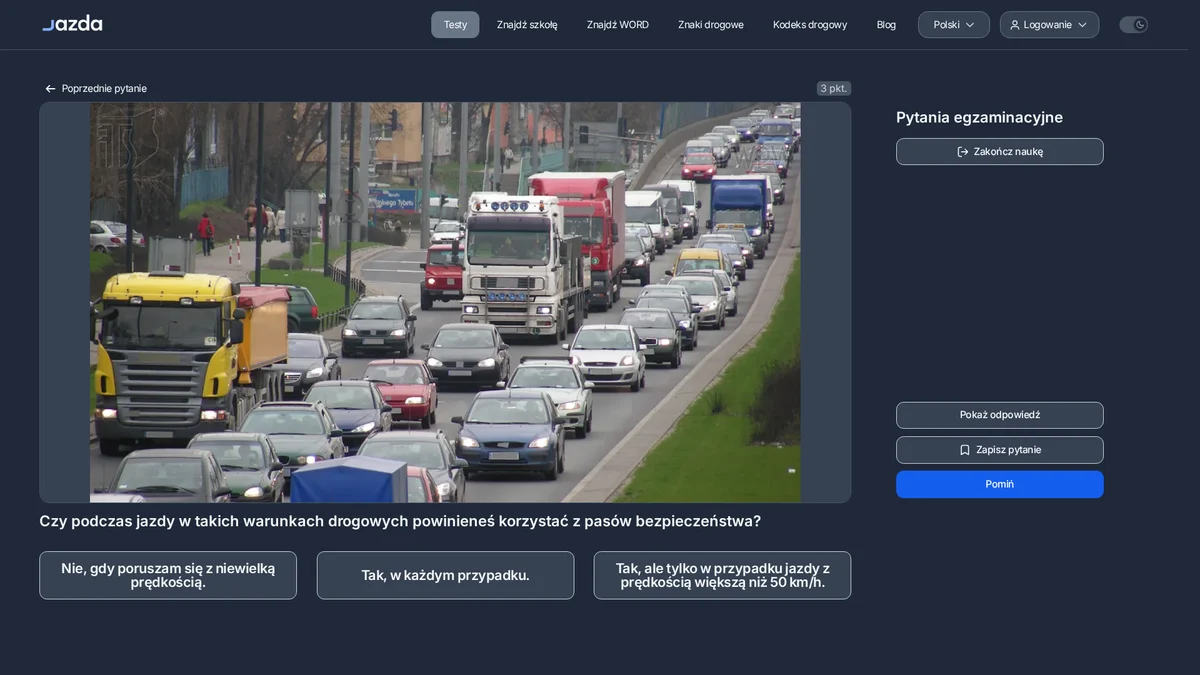The height and width of the screenshot is (675, 1200).
Task: Visit the Blog link
Action: [x=886, y=25]
